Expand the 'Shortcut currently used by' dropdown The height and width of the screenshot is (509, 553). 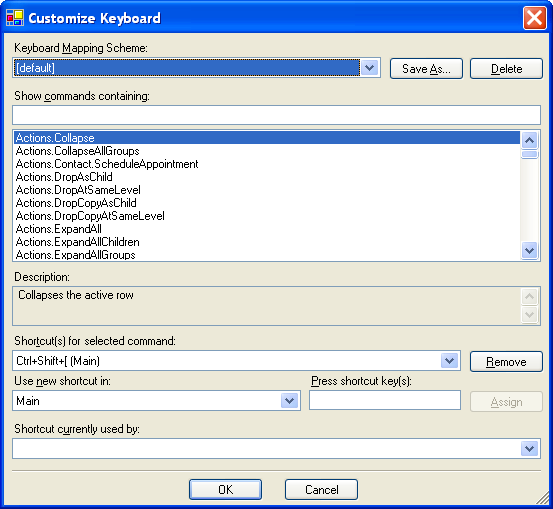[x=529, y=448]
